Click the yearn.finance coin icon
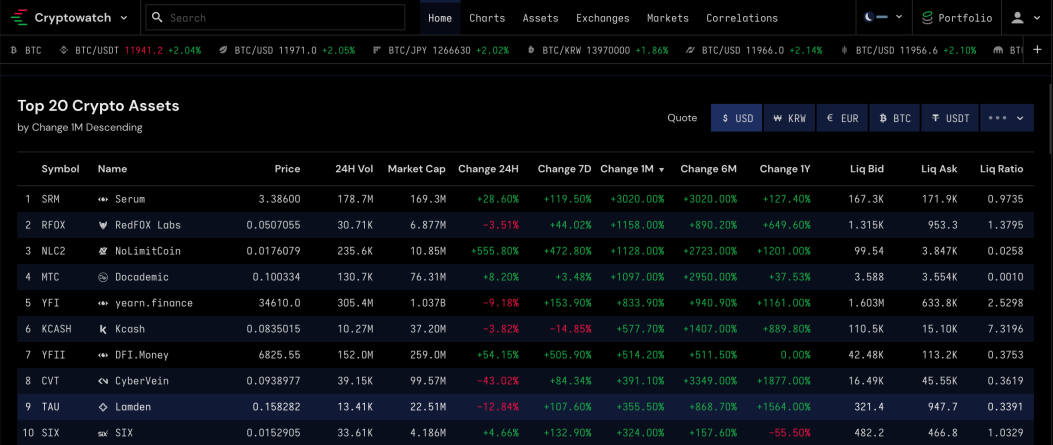Image resolution: width=1053 pixels, height=445 pixels. coord(103,303)
